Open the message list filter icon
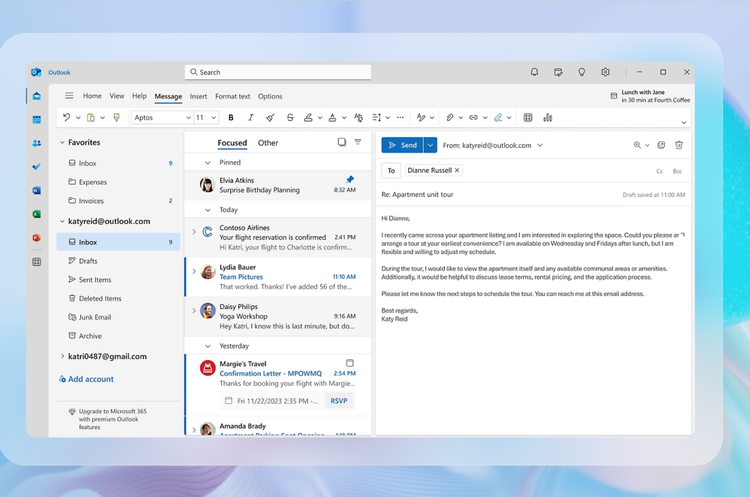The height and width of the screenshot is (497, 750). [x=358, y=142]
